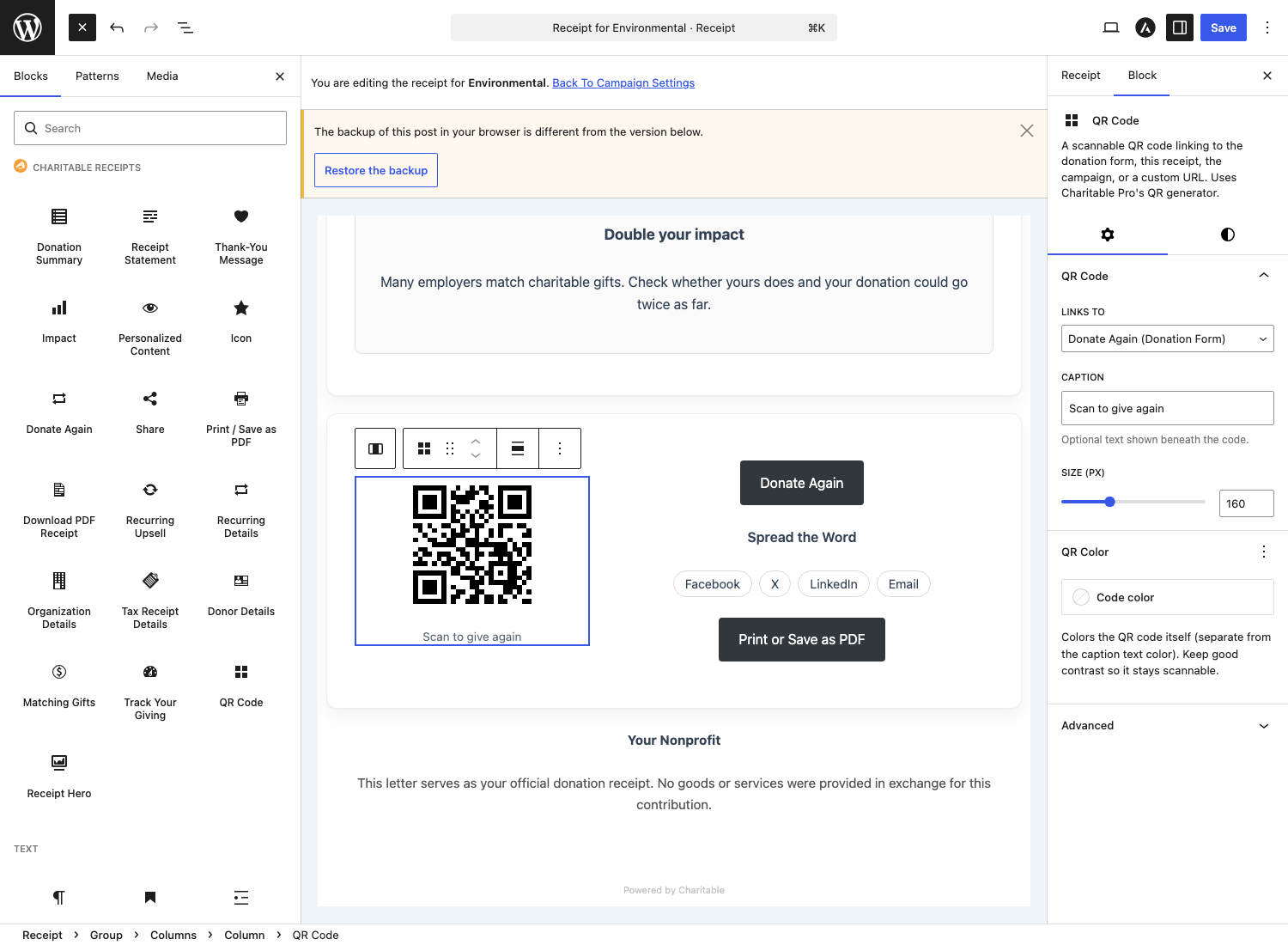
Task: Insert the Thank-You Message block
Action: [241, 237]
